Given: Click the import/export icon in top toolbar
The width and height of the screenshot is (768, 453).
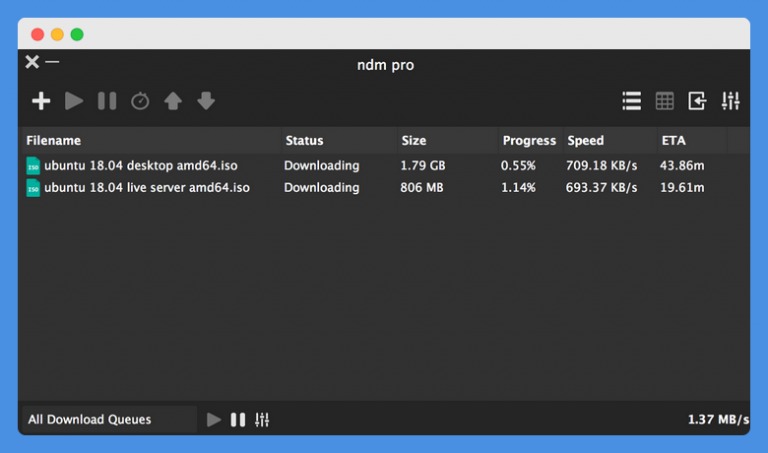Looking at the screenshot, I should pyautogui.click(x=697, y=101).
